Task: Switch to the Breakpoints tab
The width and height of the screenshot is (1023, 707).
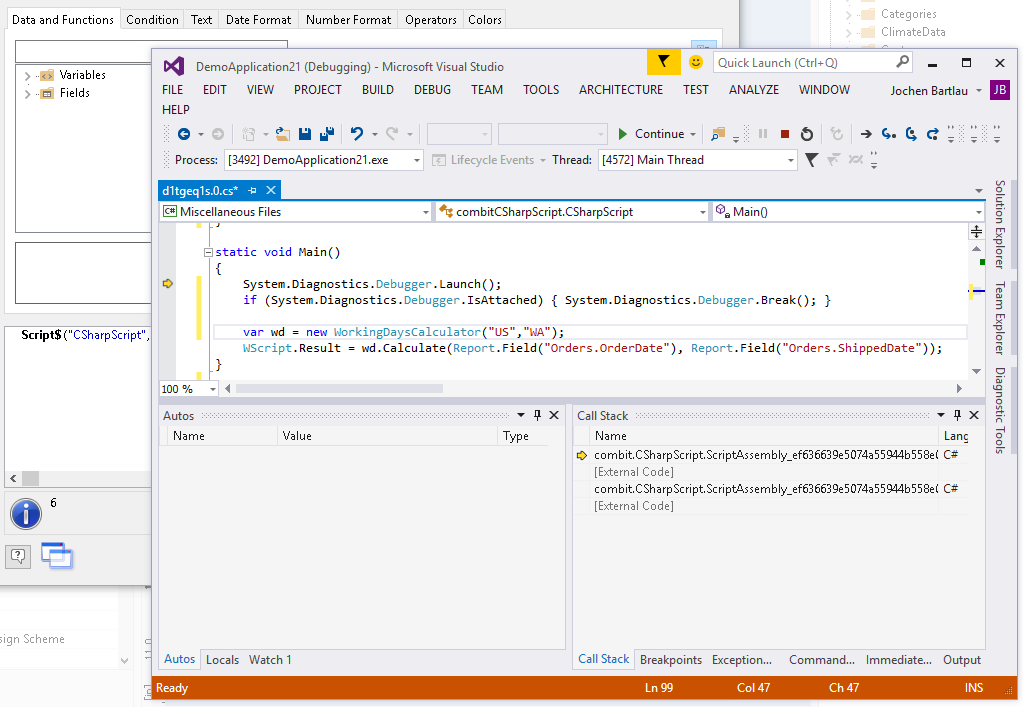Action: pyautogui.click(x=671, y=659)
